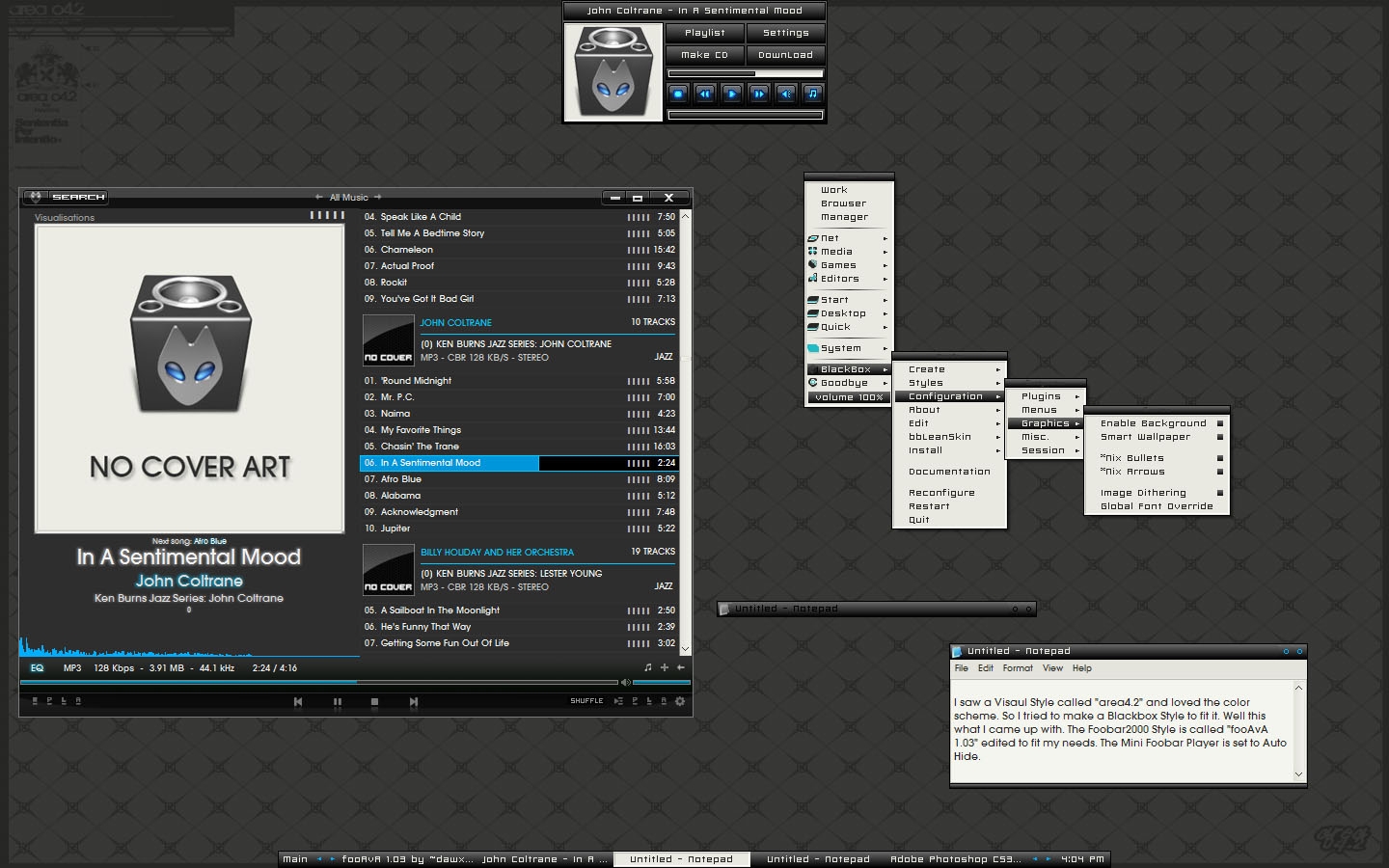Toggle the Shuffle mode in fooAvA
Viewport: 1389px width, 868px height.
(586, 701)
